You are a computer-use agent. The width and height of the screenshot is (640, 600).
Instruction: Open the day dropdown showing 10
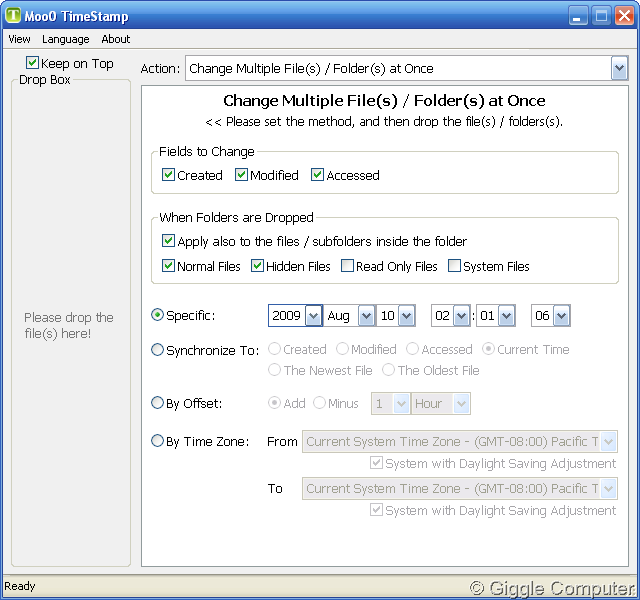click(x=407, y=316)
